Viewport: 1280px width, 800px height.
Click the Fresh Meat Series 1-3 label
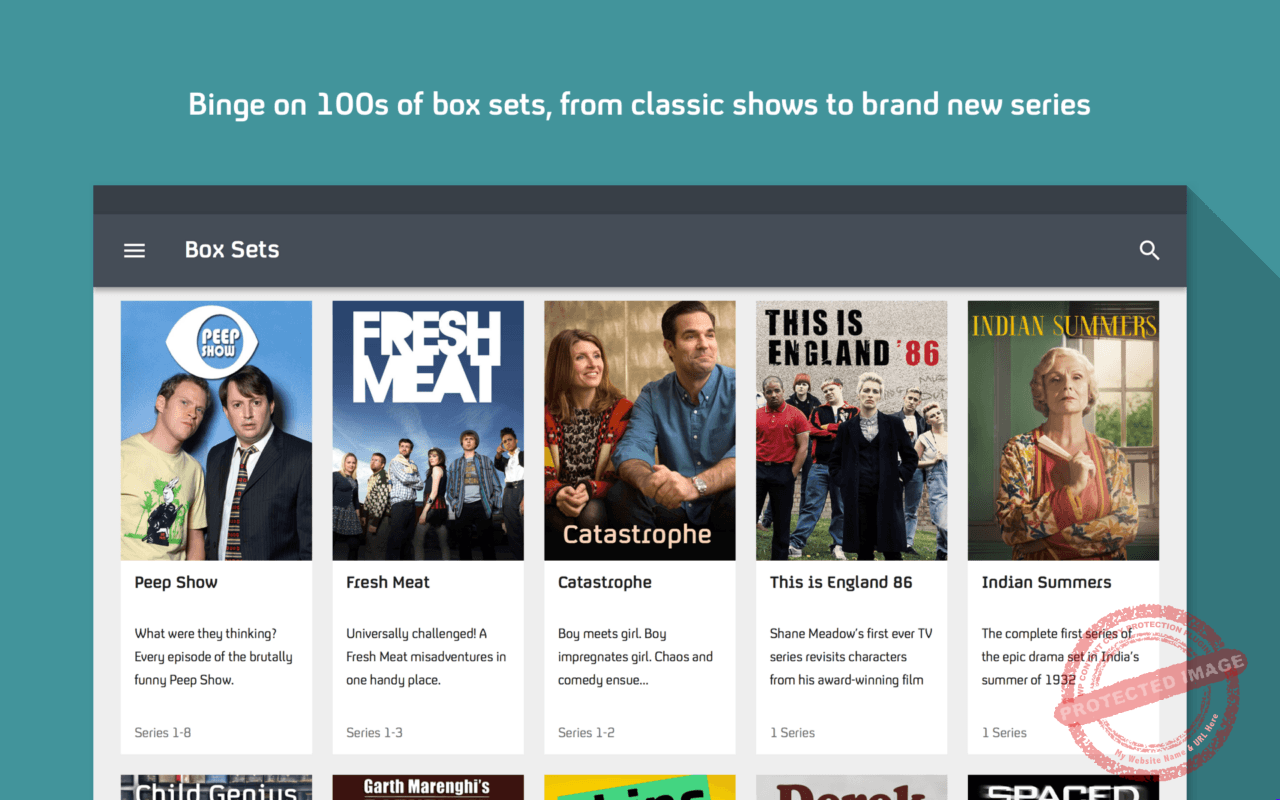(375, 733)
